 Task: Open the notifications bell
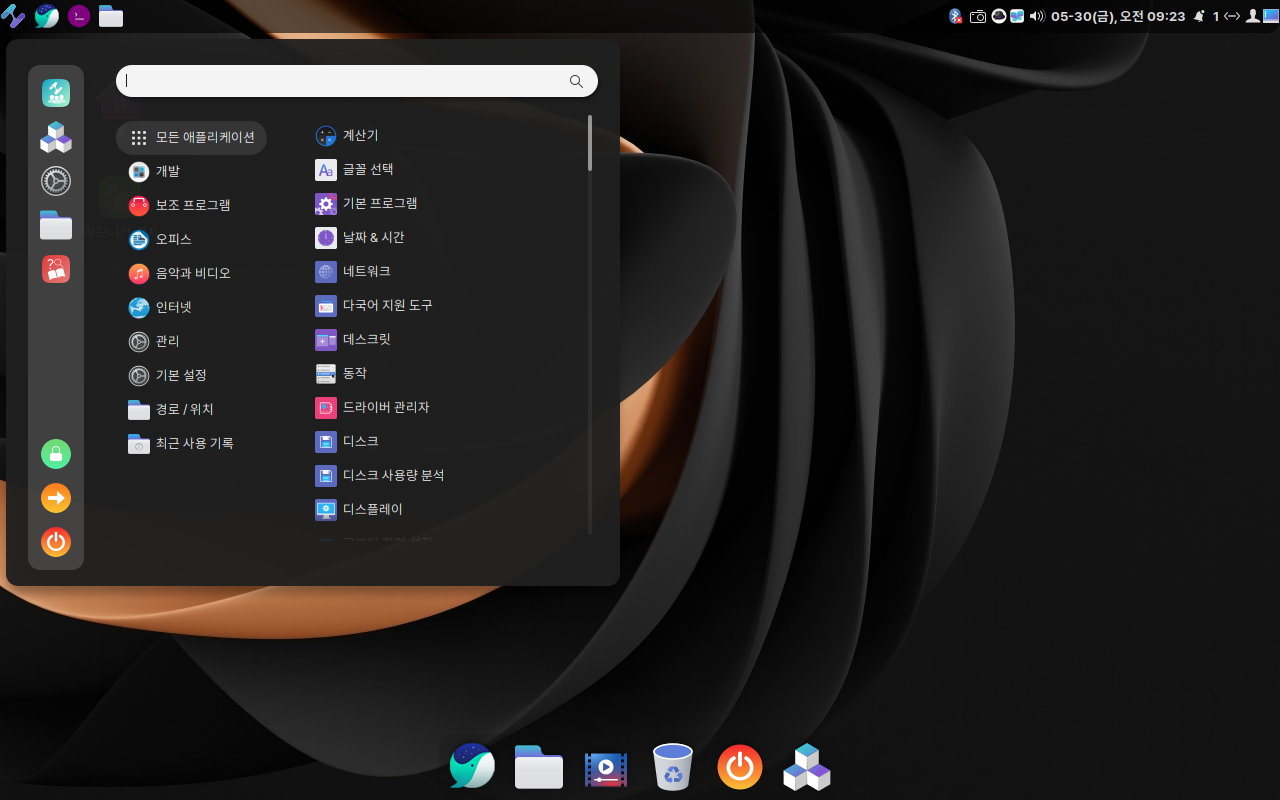[1199, 16]
